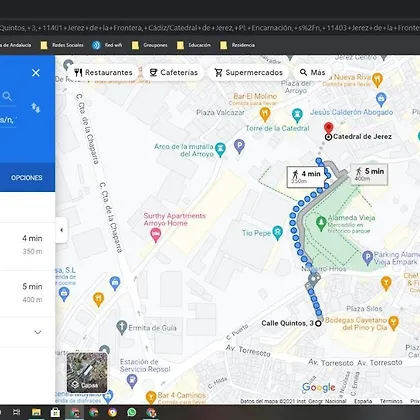
Task: Filter the map by Restaurantes
Action: (103, 72)
